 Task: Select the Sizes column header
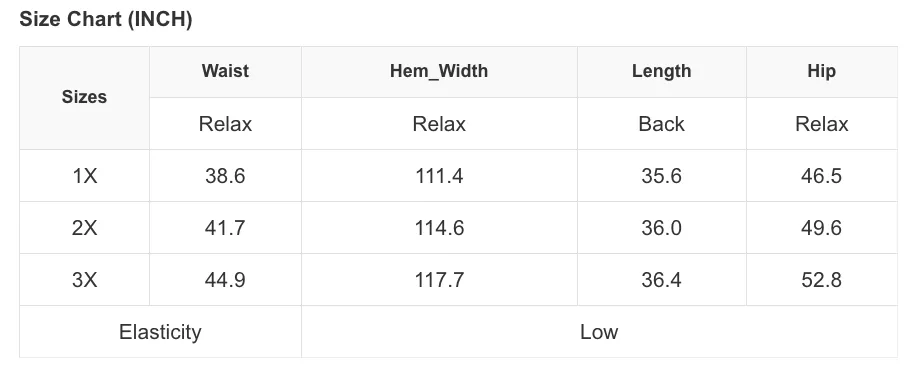point(84,97)
